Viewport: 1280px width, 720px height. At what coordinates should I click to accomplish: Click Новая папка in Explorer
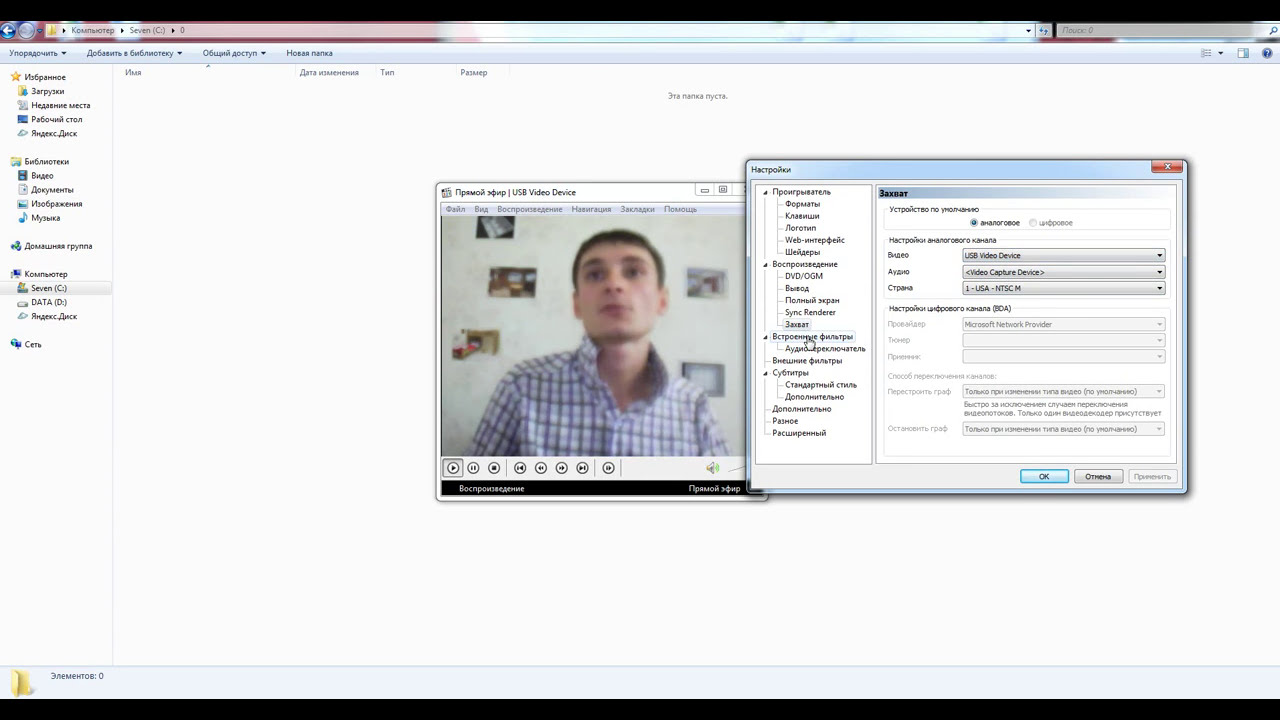(x=309, y=53)
